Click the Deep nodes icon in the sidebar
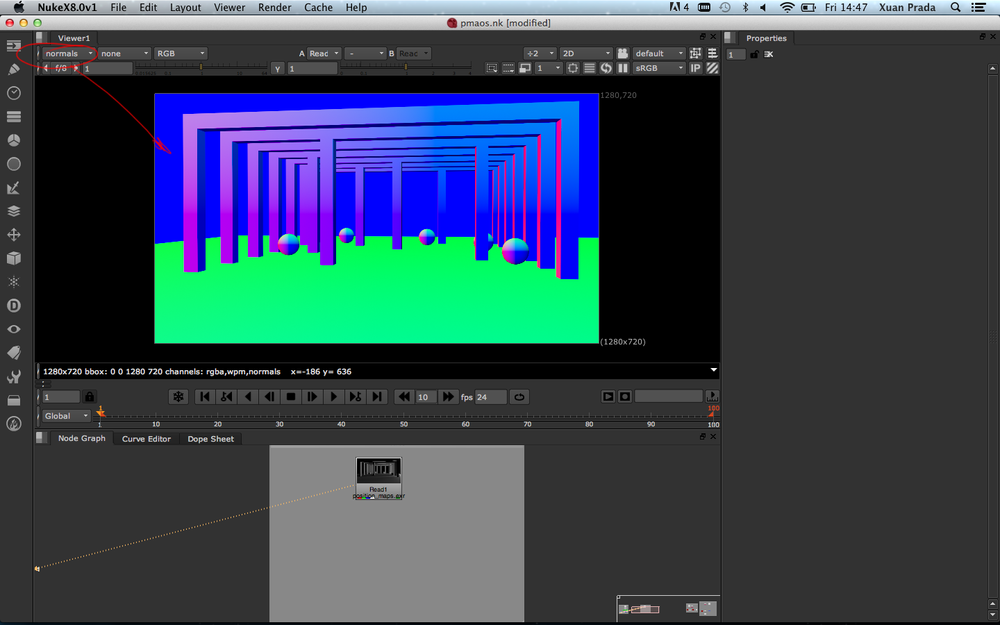 [x=14, y=305]
